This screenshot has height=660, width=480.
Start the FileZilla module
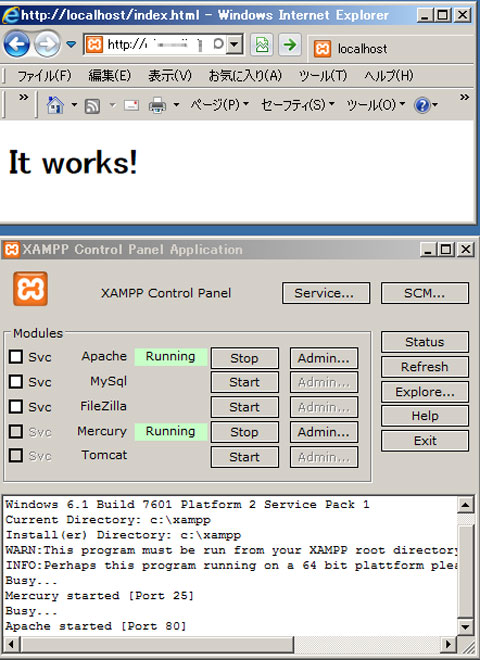click(245, 407)
